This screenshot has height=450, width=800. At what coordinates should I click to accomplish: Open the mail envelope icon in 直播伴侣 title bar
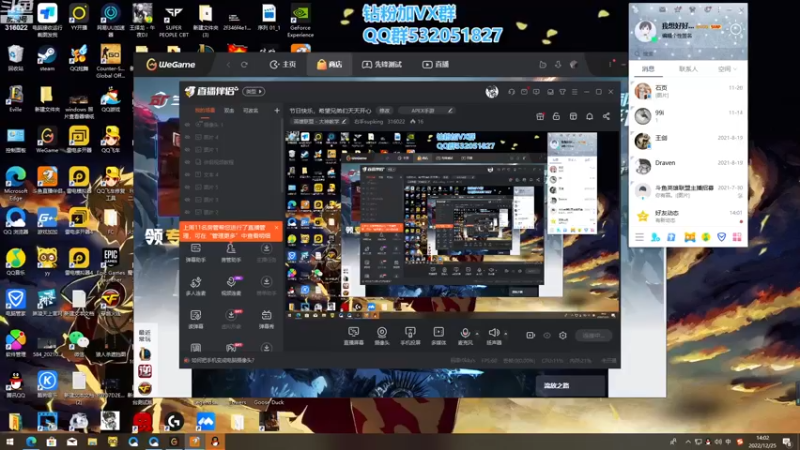(524, 92)
